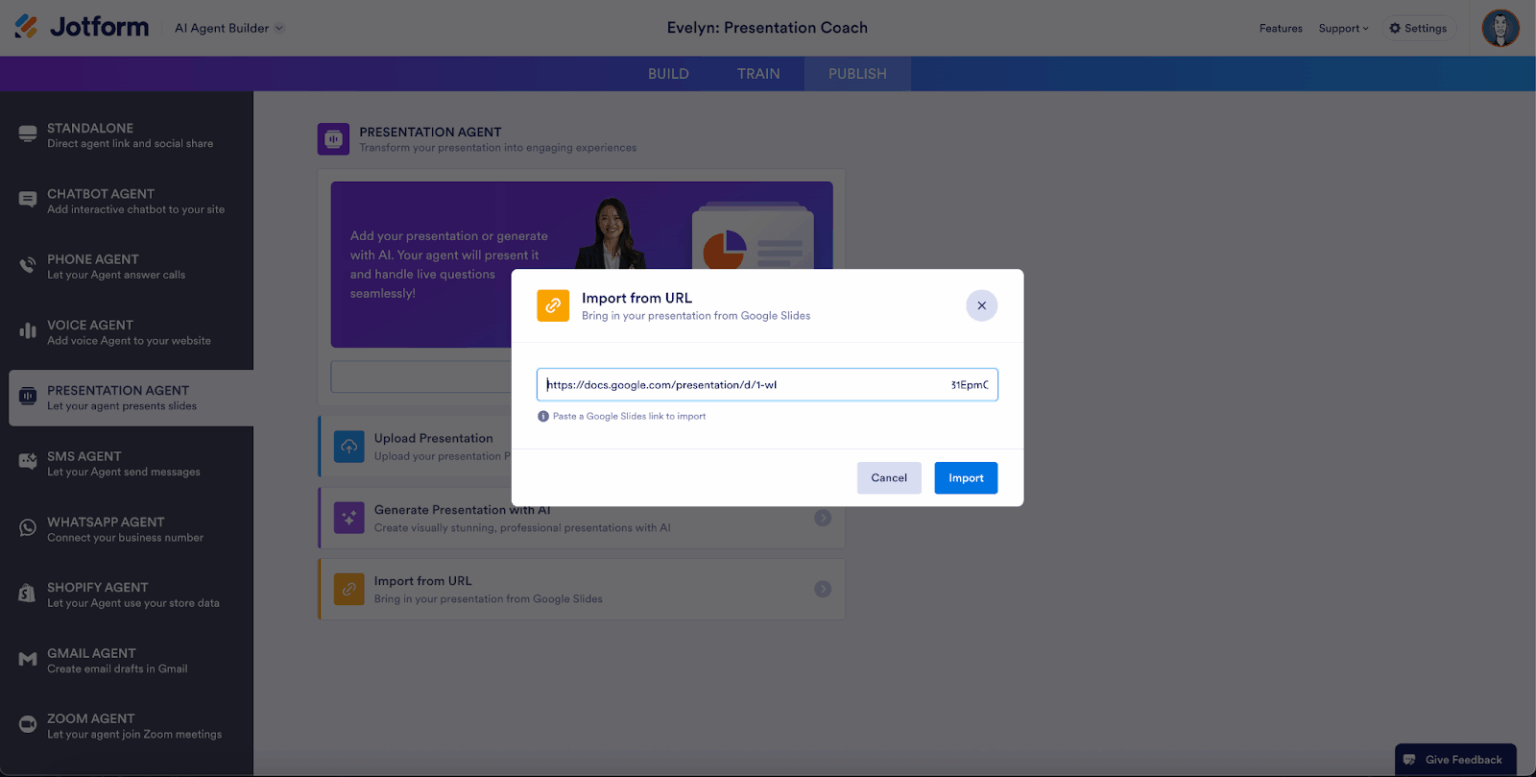This screenshot has width=1536, height=777.
Task: Expand the Support menu
Action: (1343, 28)
